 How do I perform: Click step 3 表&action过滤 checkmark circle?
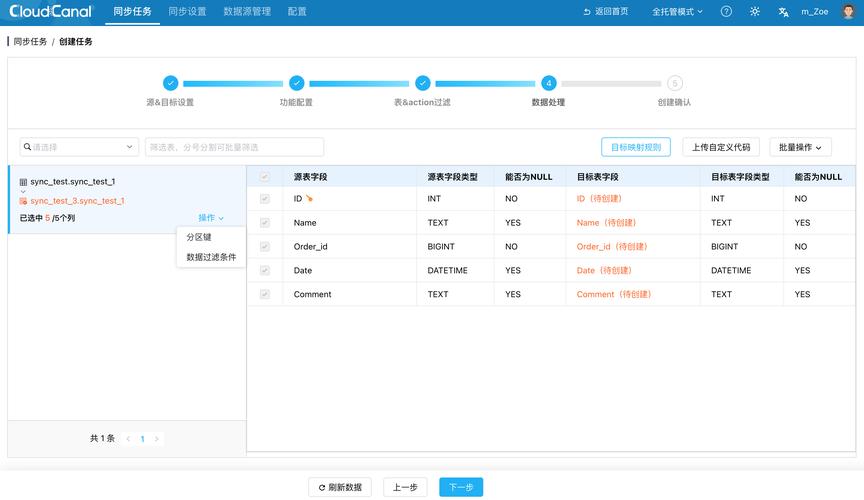tap(423, 83)
